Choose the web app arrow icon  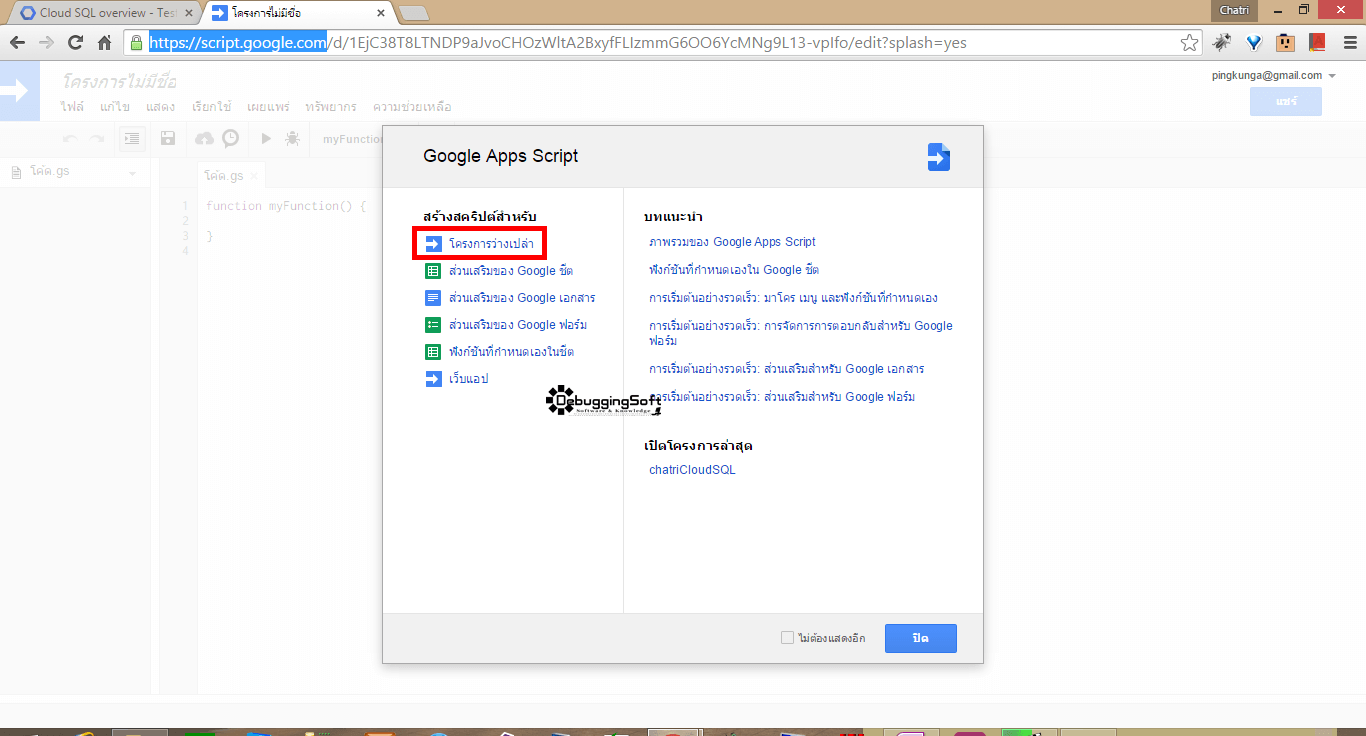click(433, 379)
